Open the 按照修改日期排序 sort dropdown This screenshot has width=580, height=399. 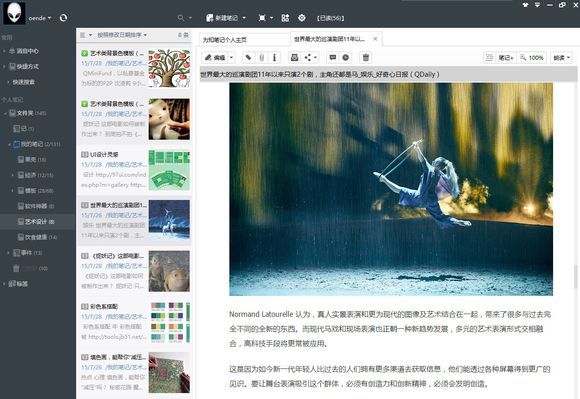pos(122,35)
